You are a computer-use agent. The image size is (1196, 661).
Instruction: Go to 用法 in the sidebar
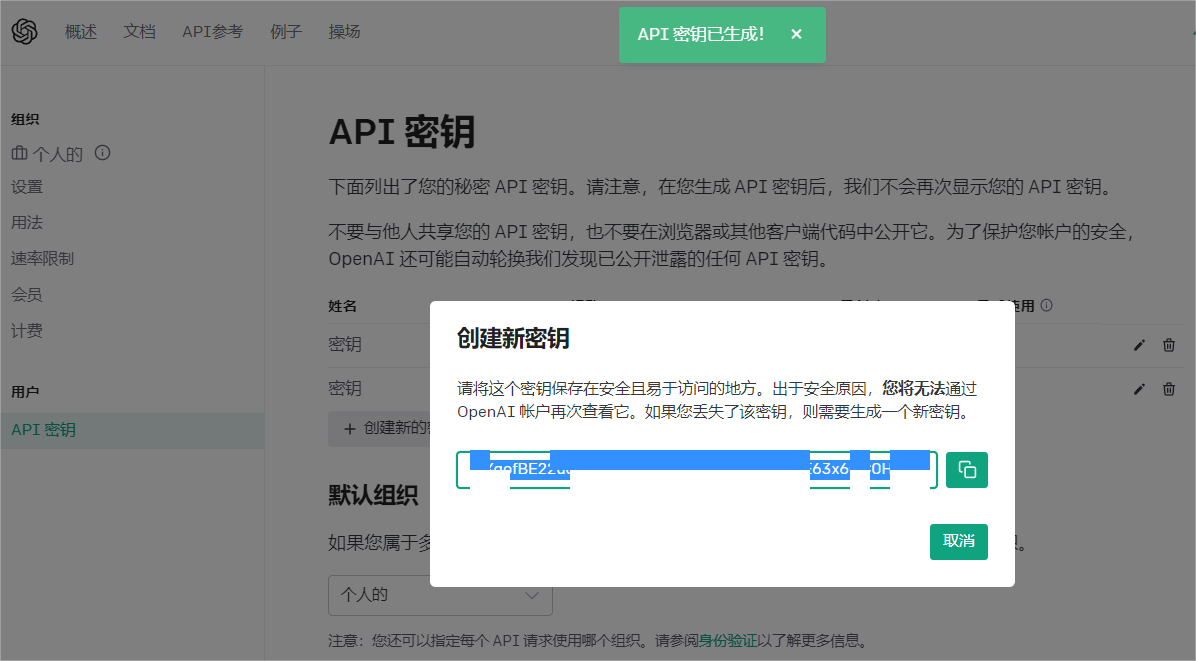tap(27, 223)
